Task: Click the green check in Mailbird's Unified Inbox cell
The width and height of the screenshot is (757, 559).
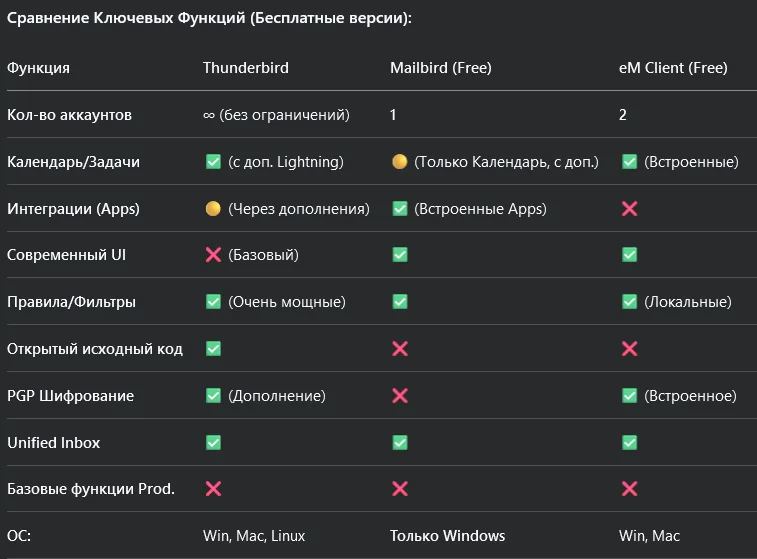Action: 400,443
